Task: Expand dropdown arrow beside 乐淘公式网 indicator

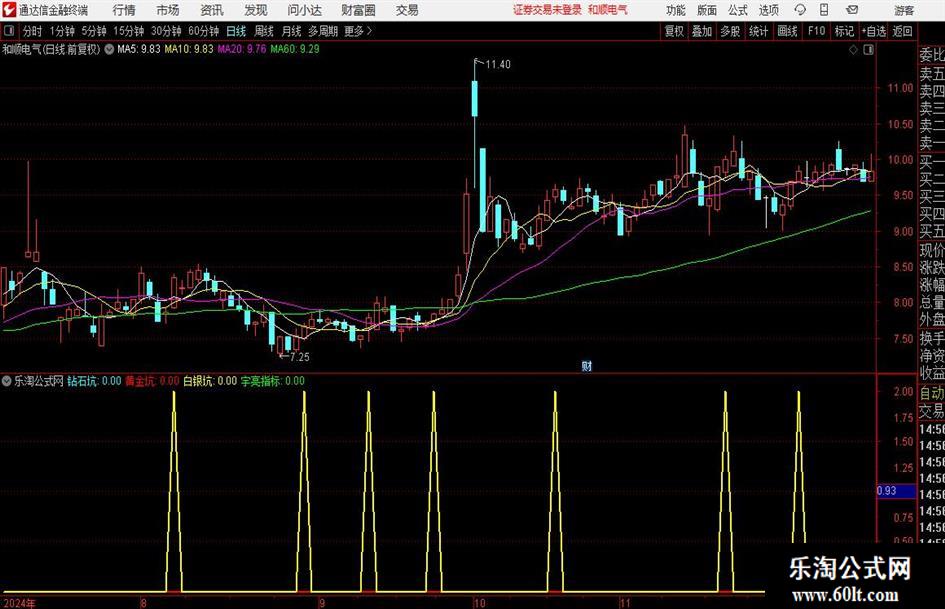Action: 6,381
